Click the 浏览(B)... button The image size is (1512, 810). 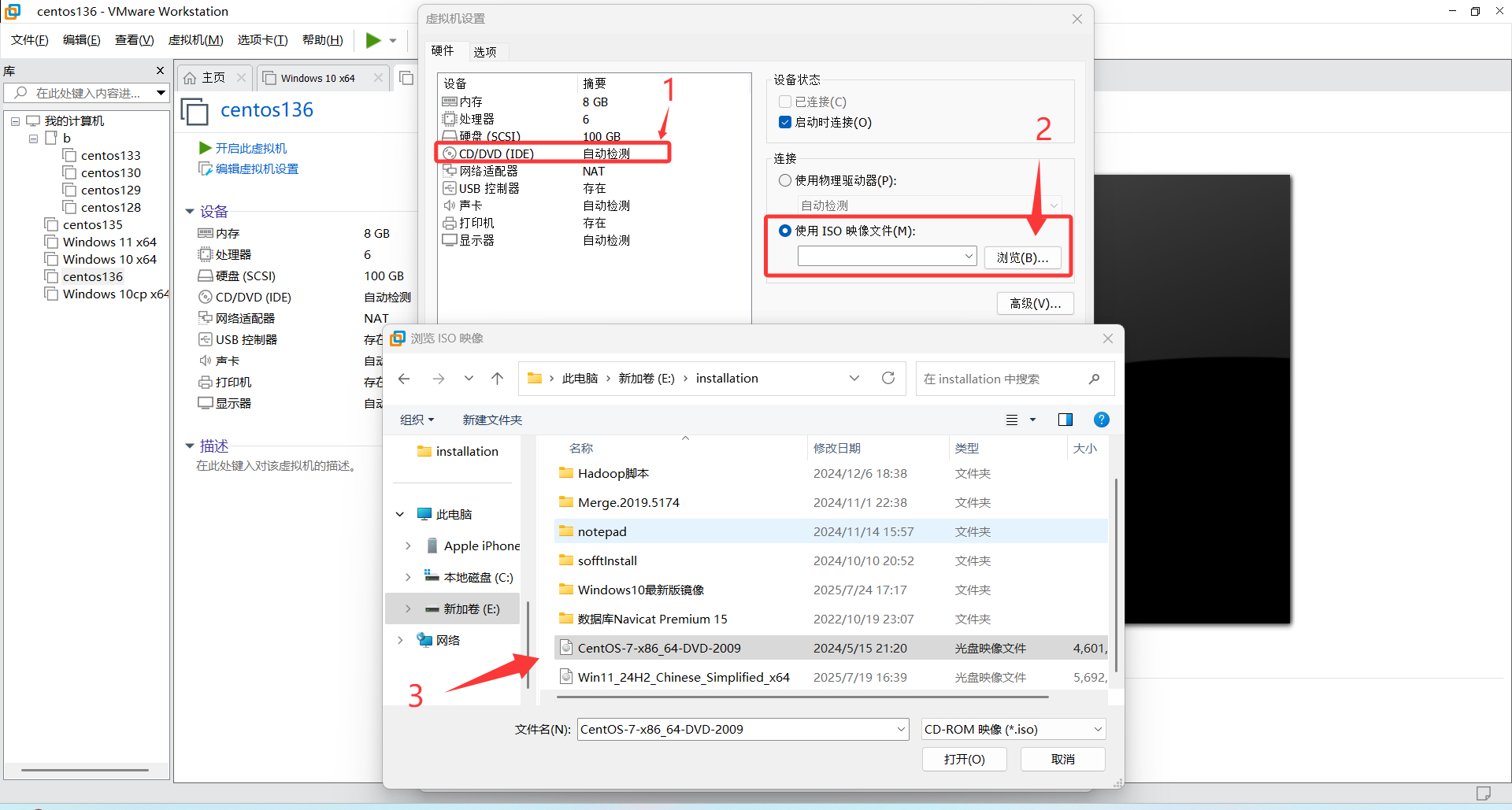coord(1022,257)
